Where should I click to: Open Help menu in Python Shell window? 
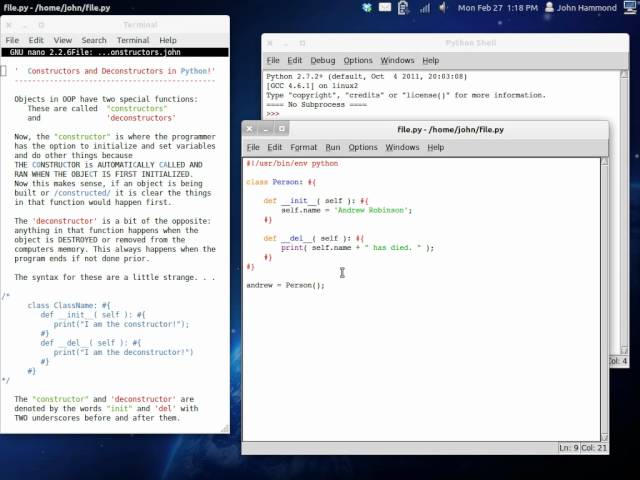[430, 60]
